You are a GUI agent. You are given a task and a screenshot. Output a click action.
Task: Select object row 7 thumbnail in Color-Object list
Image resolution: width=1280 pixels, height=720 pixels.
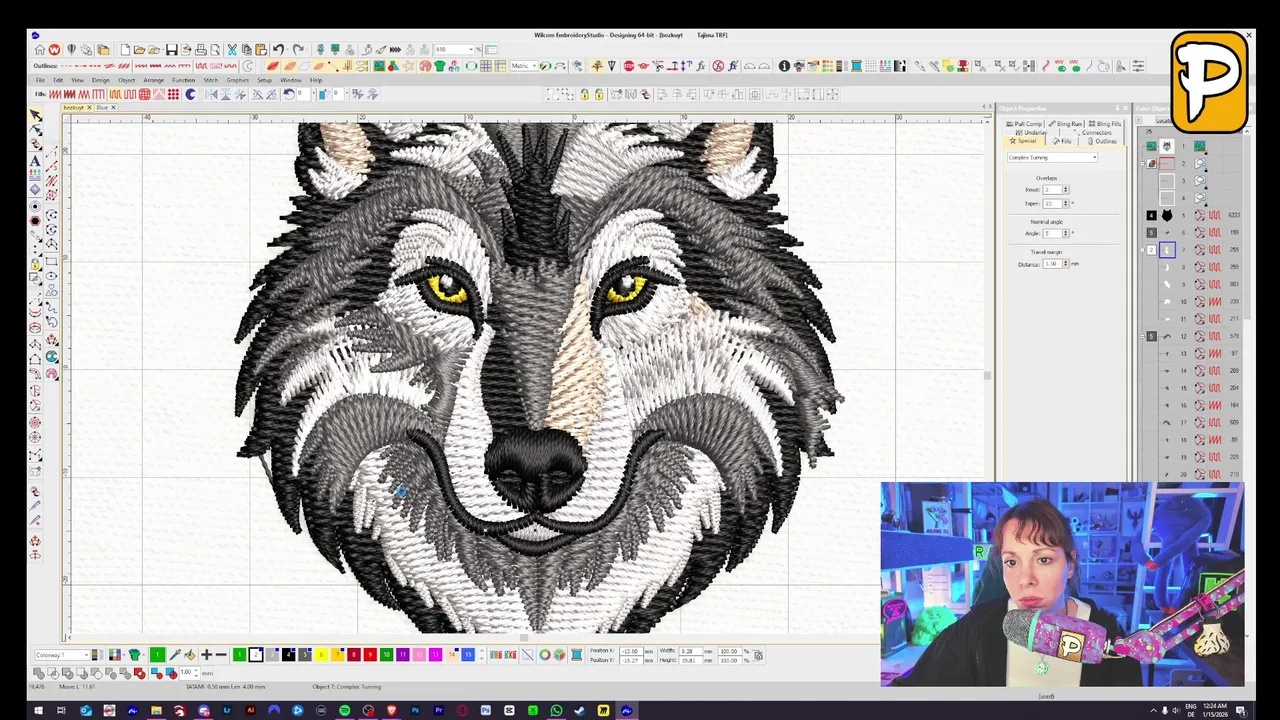(1167, 250)
